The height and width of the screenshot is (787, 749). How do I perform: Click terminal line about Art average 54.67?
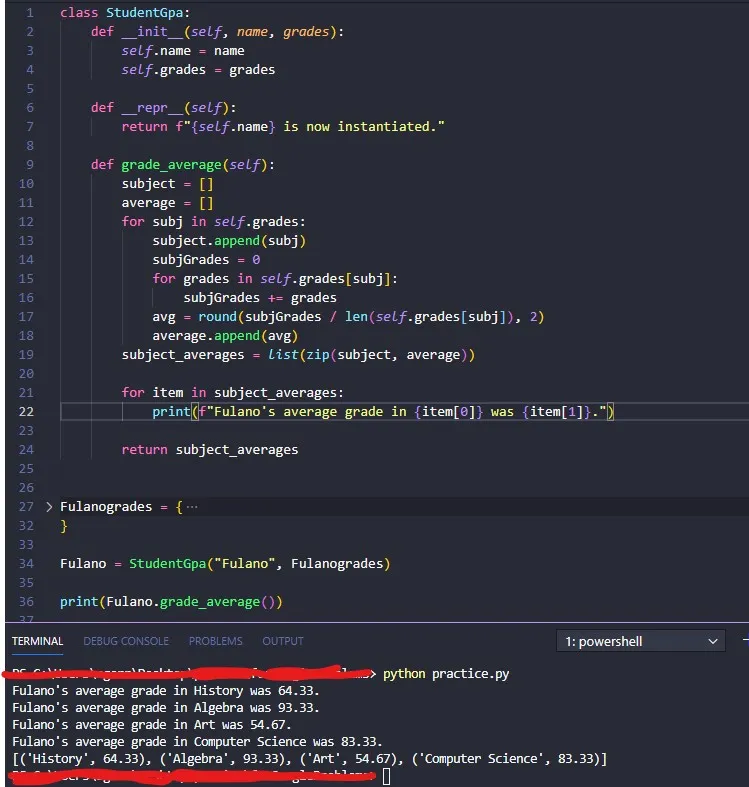click(x=152, y=725)
